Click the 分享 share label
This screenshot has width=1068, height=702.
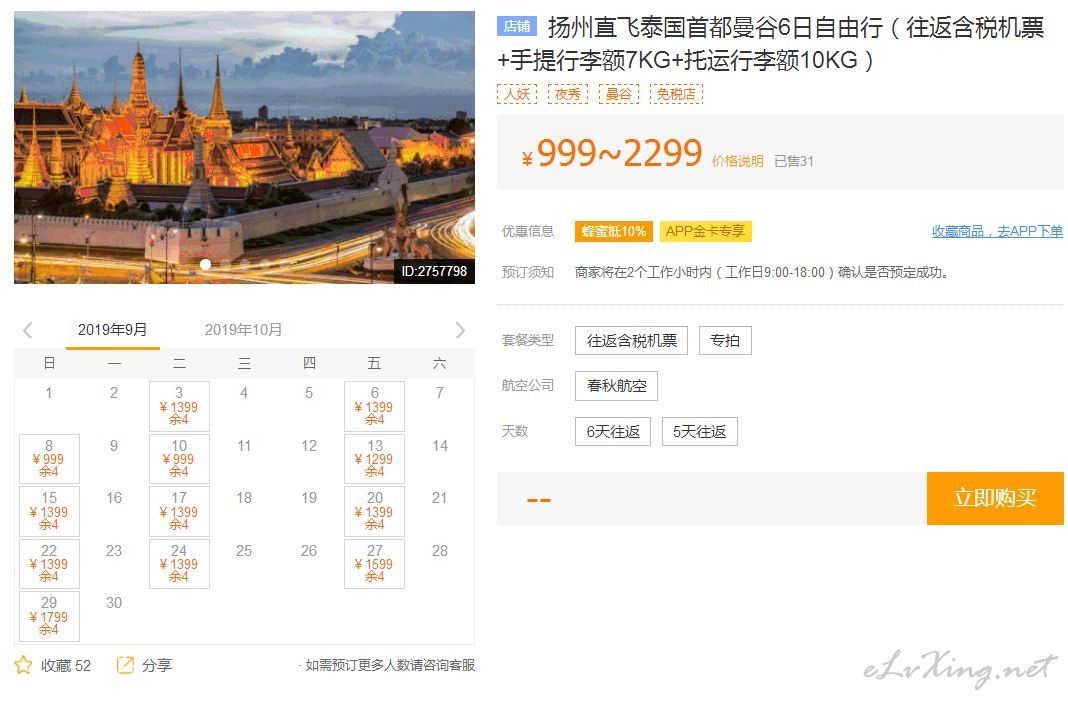point(157,665)
